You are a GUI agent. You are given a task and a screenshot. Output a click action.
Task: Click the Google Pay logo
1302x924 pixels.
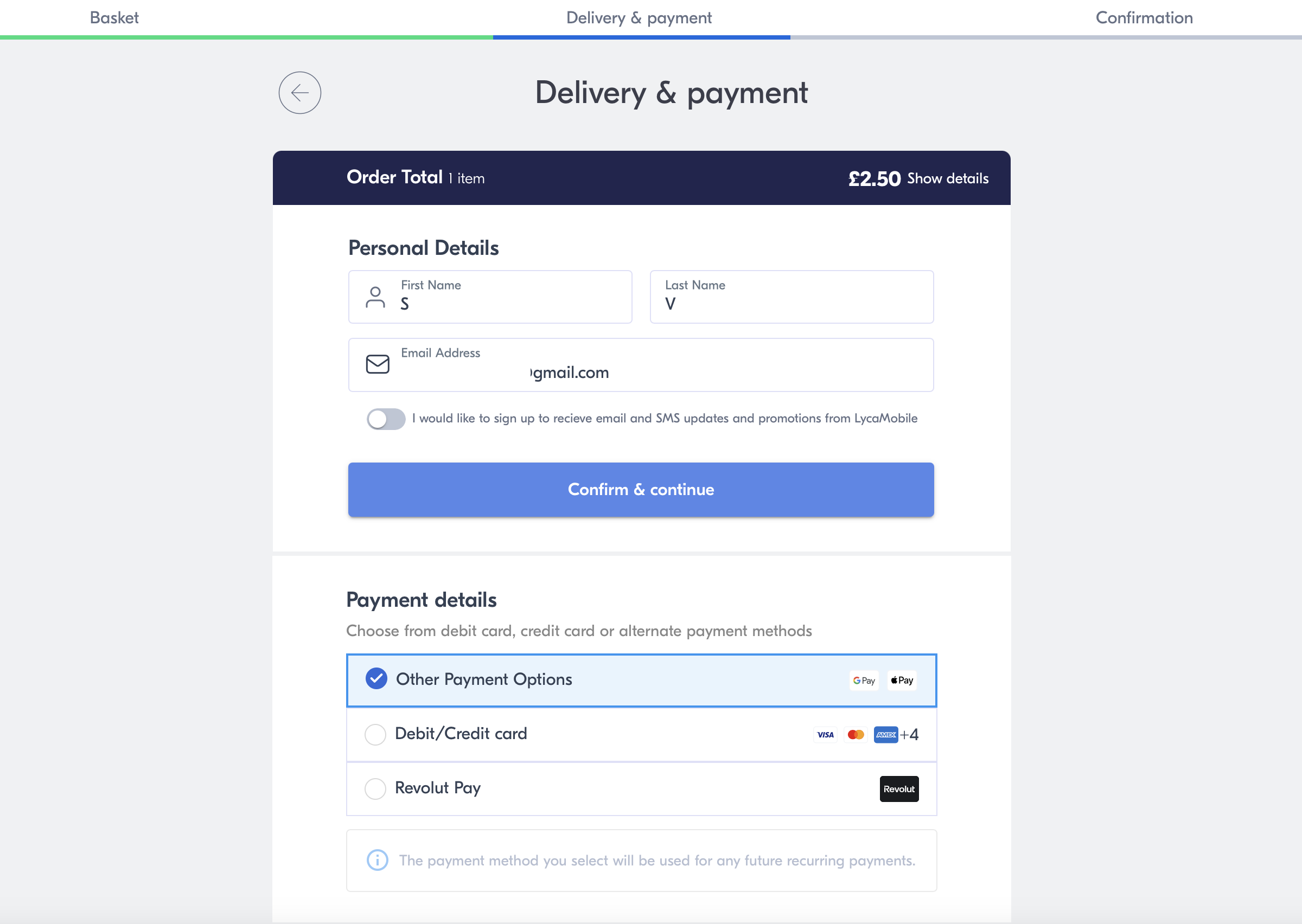click(x=864, y=681)
